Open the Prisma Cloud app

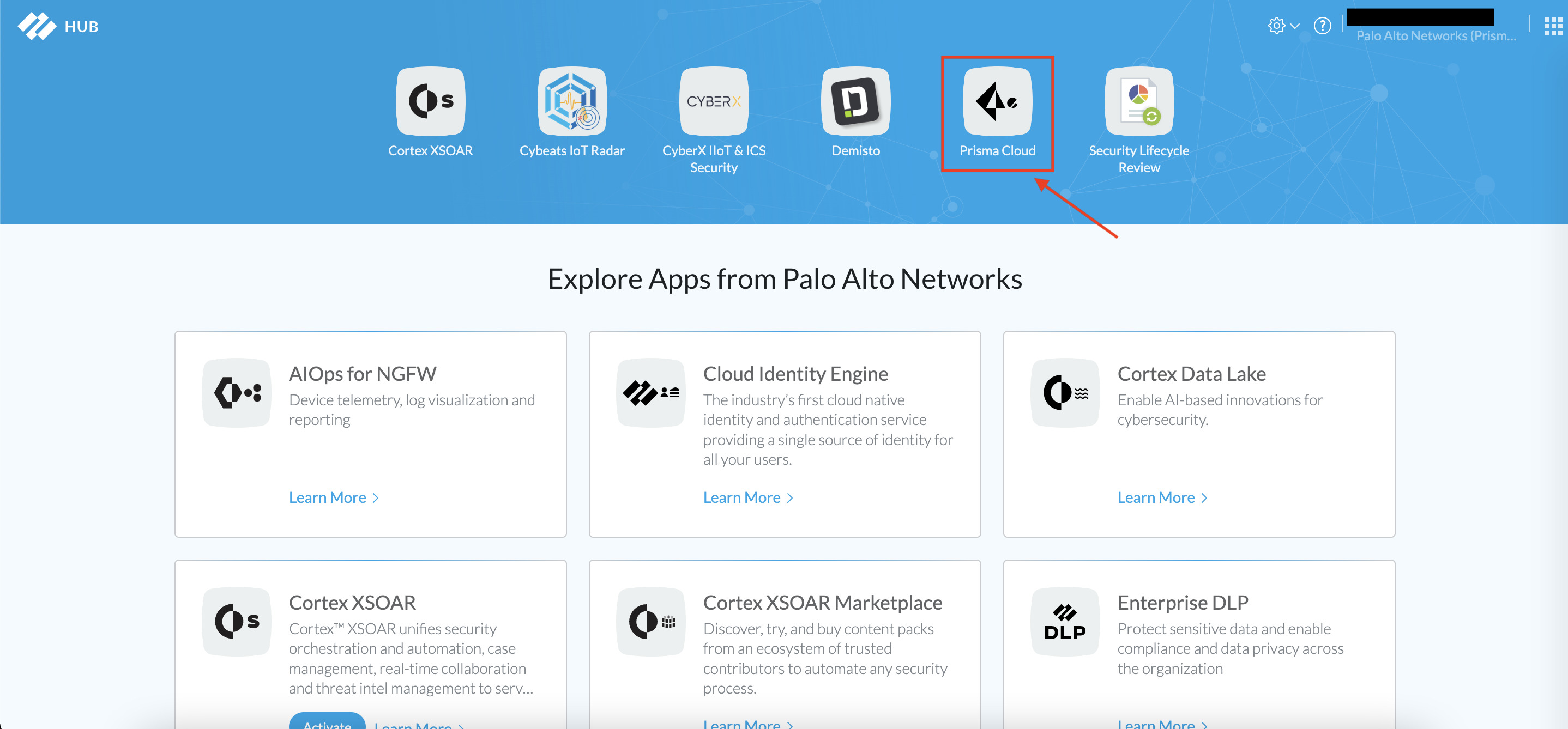(x=997, y=101)
